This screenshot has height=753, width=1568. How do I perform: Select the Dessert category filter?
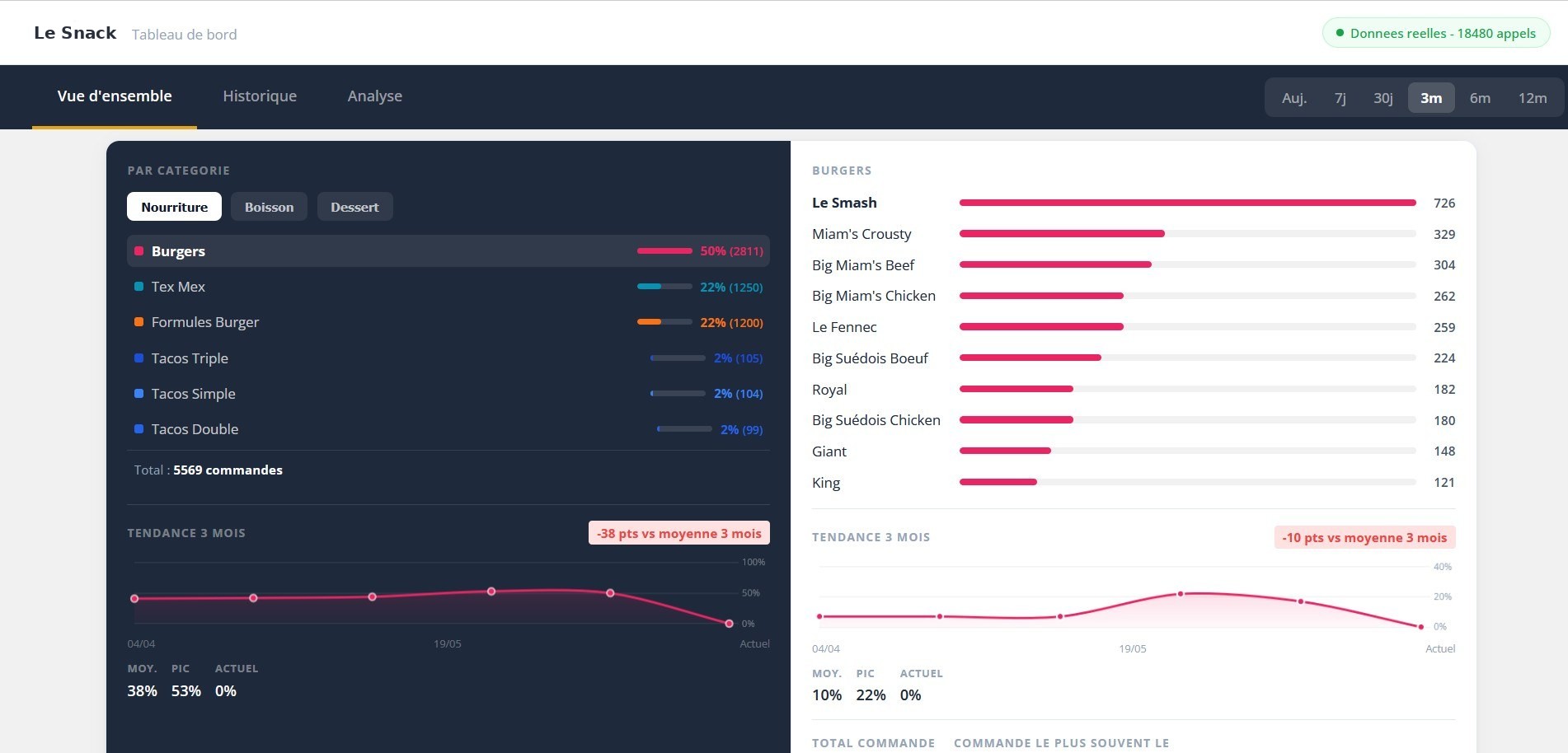click(x=354, y=207)
